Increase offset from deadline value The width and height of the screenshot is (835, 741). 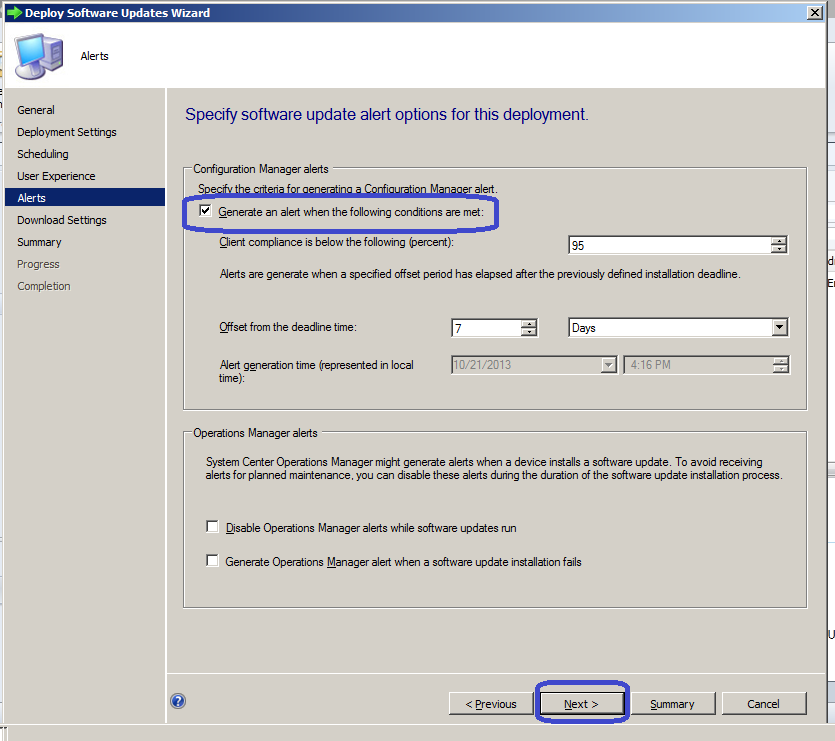click(x=528, y=323)
